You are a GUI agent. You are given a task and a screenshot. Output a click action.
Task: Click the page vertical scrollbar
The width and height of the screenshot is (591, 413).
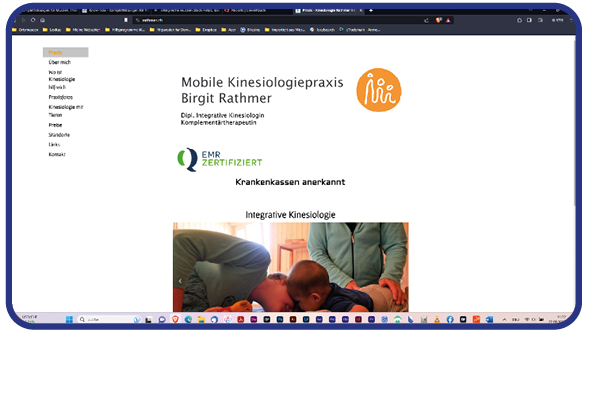[x=574, y=122]
